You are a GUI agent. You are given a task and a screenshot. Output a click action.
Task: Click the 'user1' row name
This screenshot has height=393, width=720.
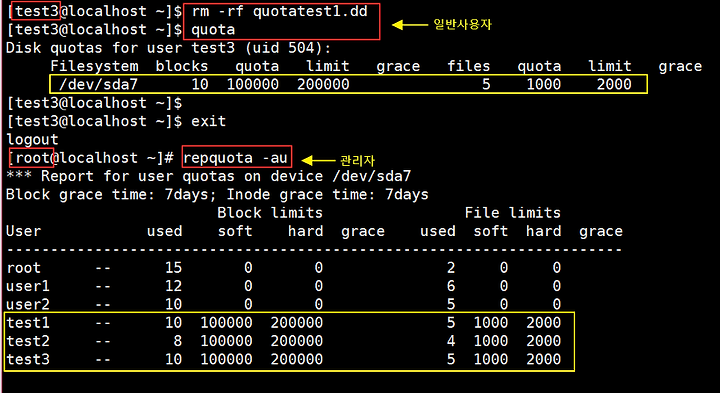[x=28, y=286]
